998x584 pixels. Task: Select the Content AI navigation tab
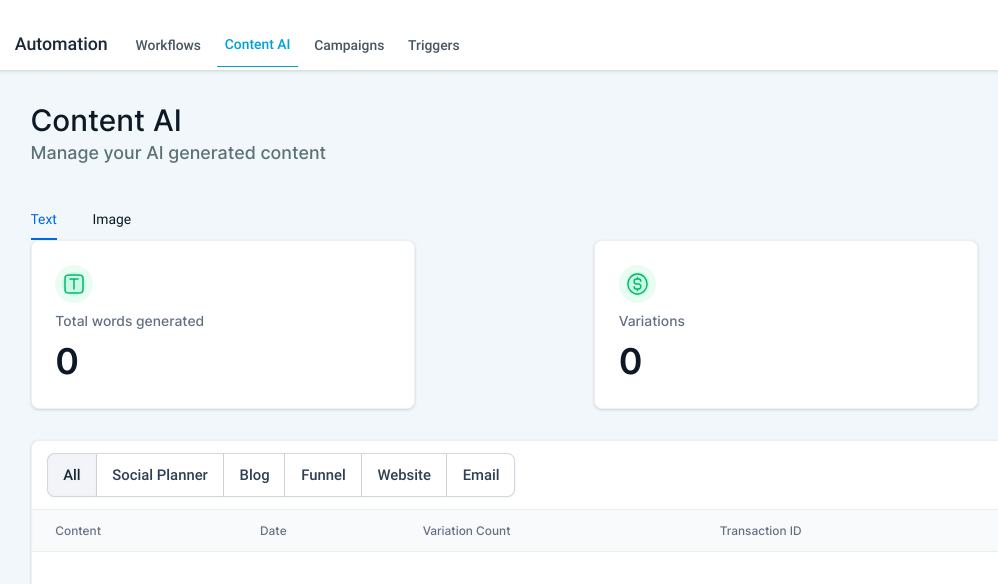coord(257,45)
